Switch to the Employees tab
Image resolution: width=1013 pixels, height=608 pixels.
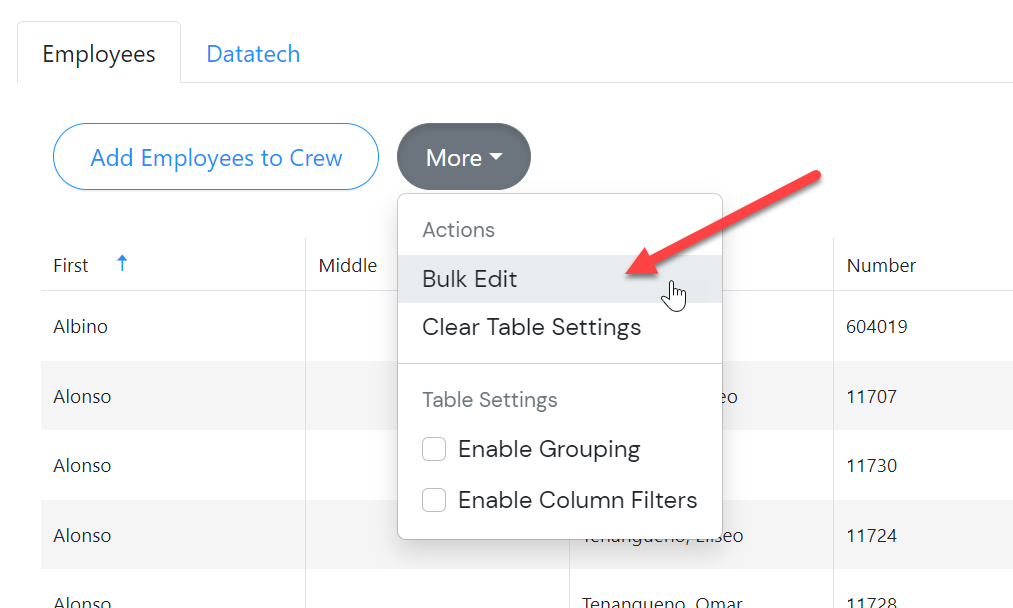(x=99, y=54)
